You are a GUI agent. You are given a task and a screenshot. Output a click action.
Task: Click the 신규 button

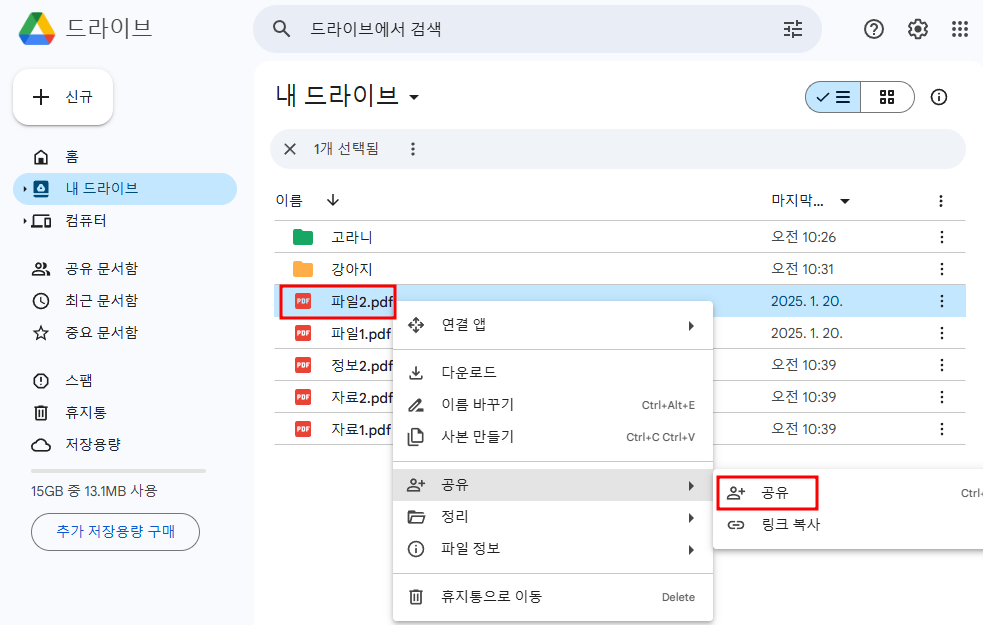[62, 96]
